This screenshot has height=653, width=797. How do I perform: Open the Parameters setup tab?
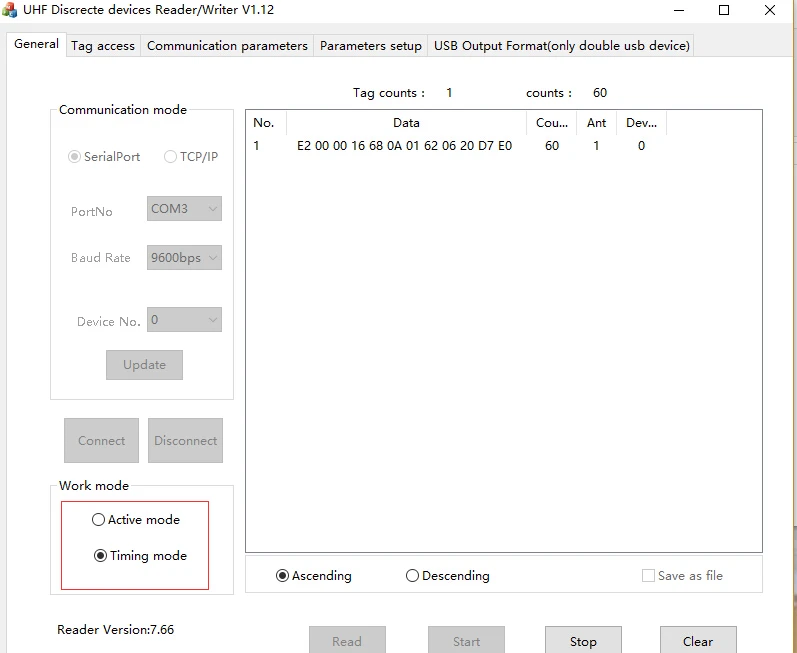point(371,46)
